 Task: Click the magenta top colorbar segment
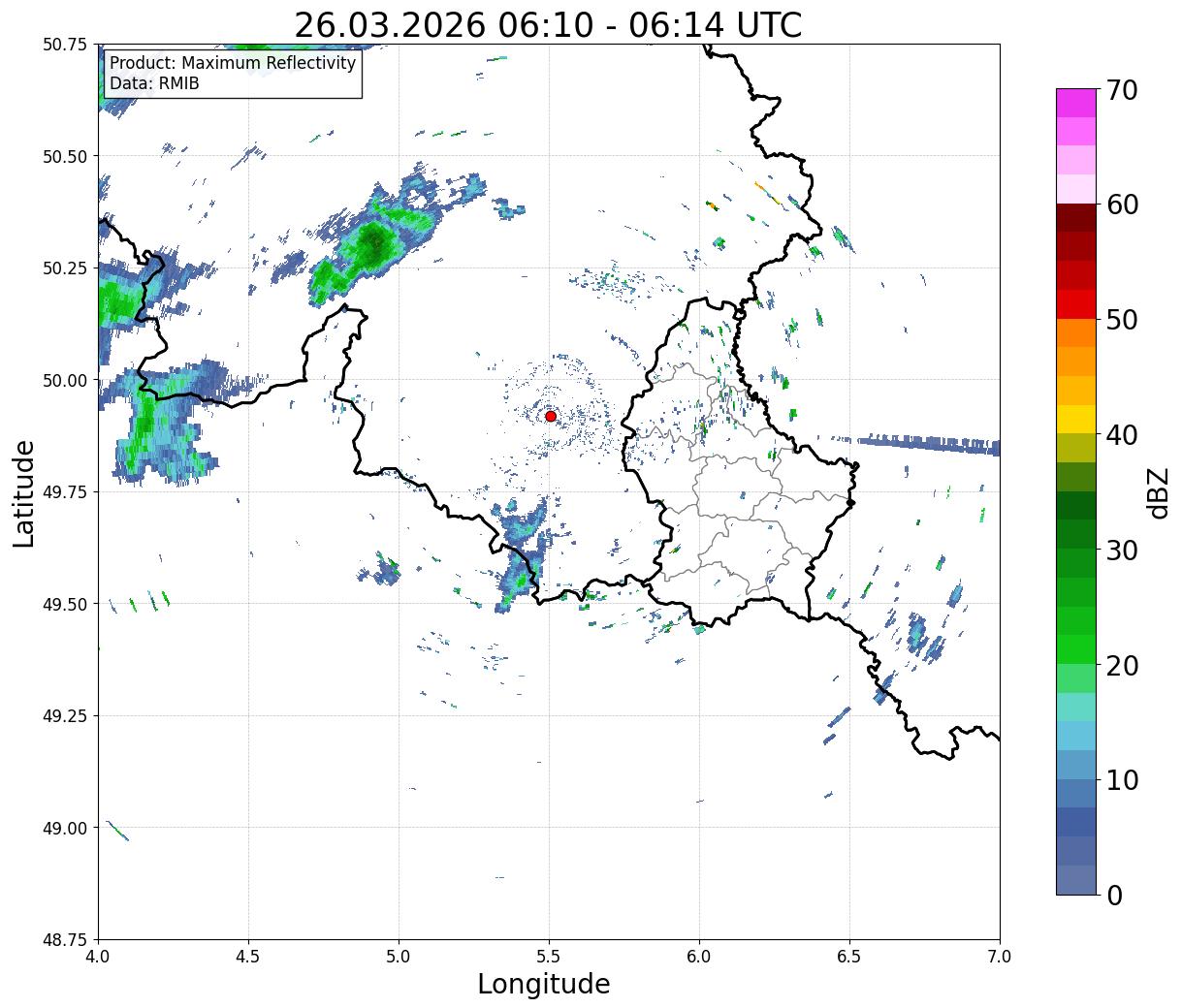coord(1076,103)
